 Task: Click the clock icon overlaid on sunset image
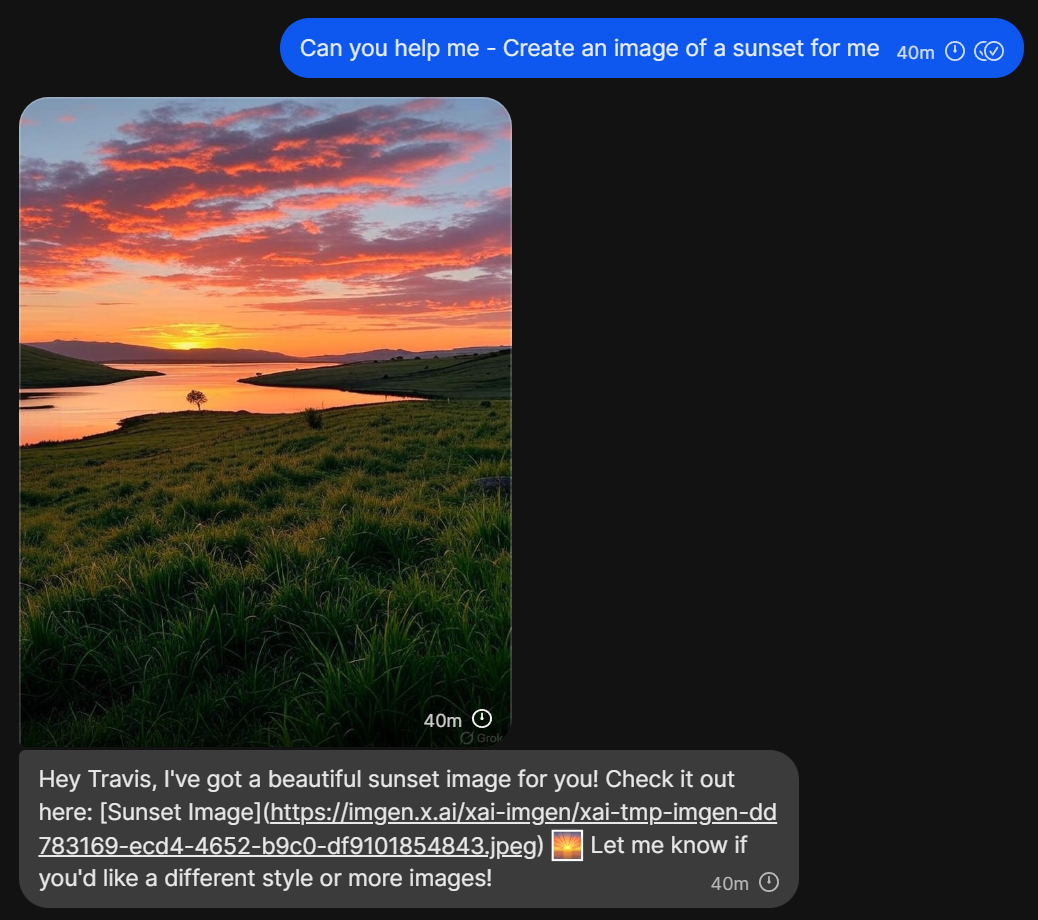[x=482, y=719]
